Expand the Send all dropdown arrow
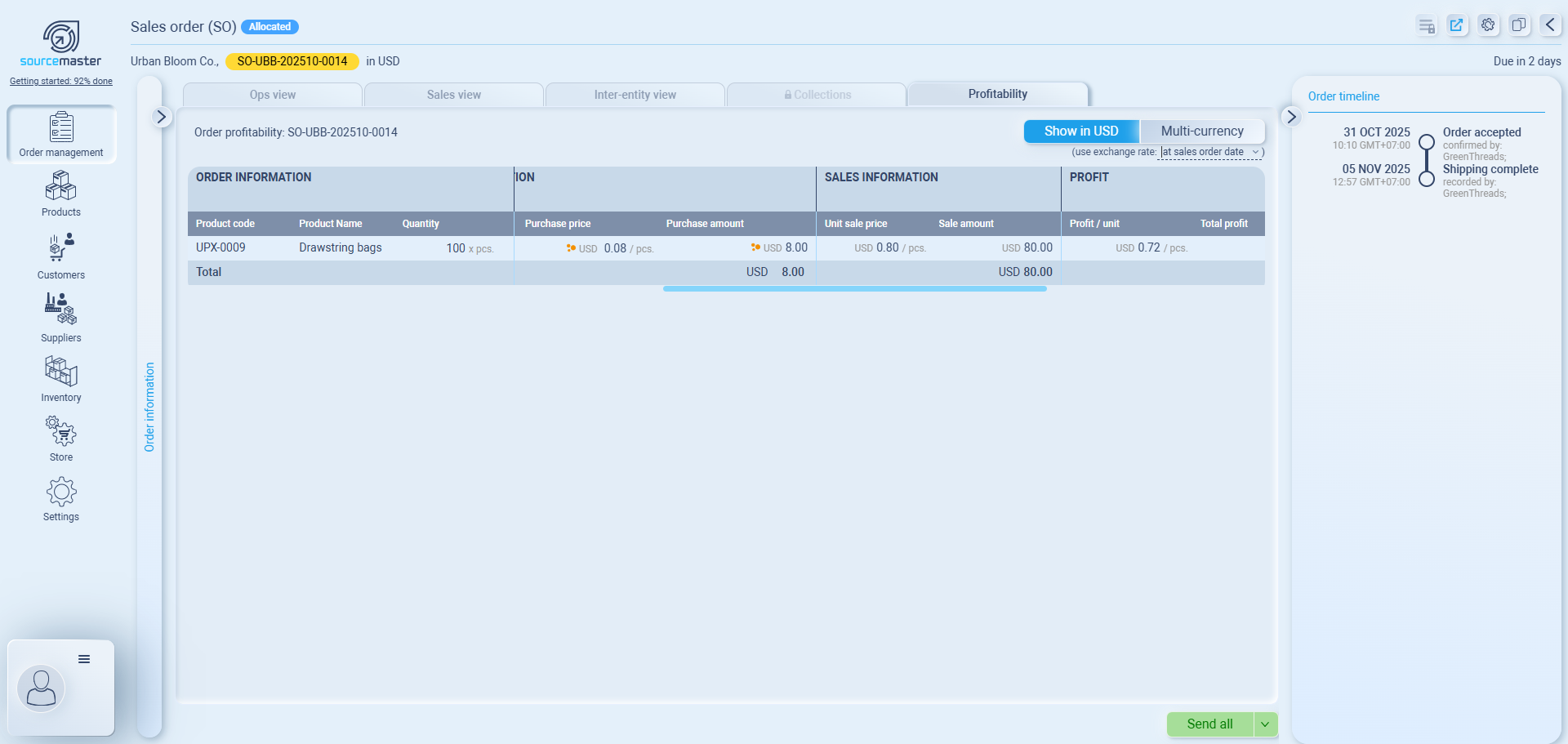The image size is (1568, 744). click(1265, 724)
